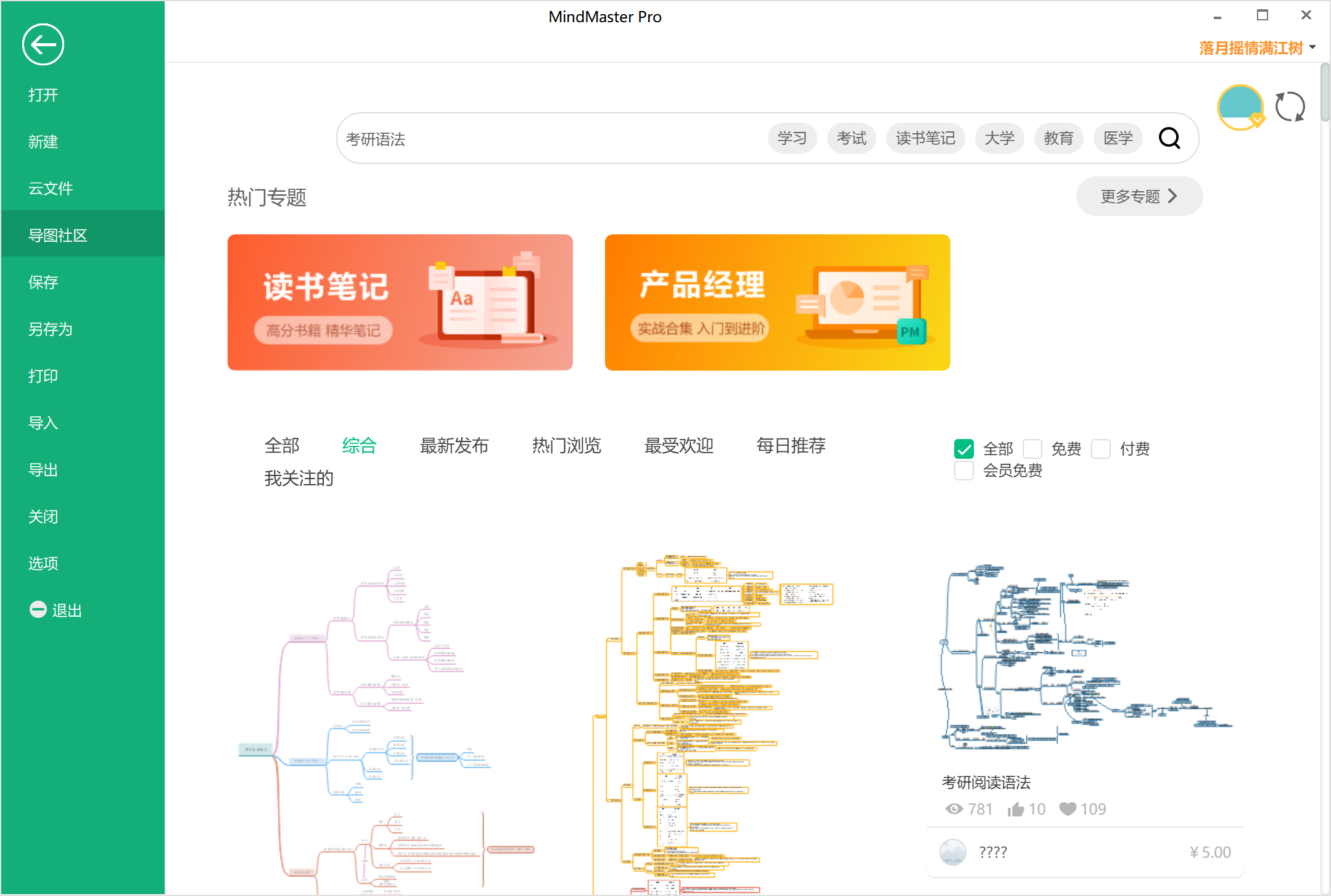Click the ¥5.00 price label
This screenshot has height=896, width=1331.
[x=1210, y=852]
